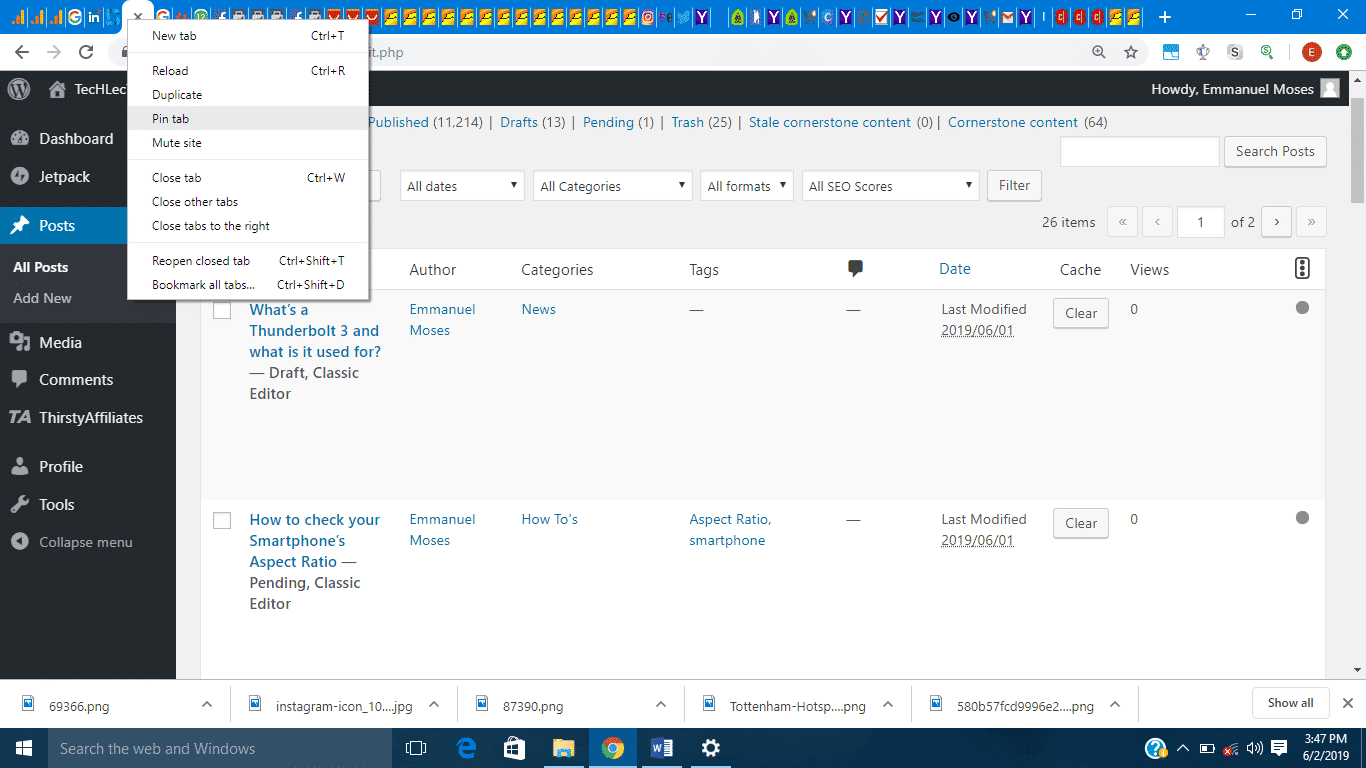The height and width of the screenshot is (768, 1366).
Task: Click the zoom magnifier icon in the address bar
Action: [1099, 52]
